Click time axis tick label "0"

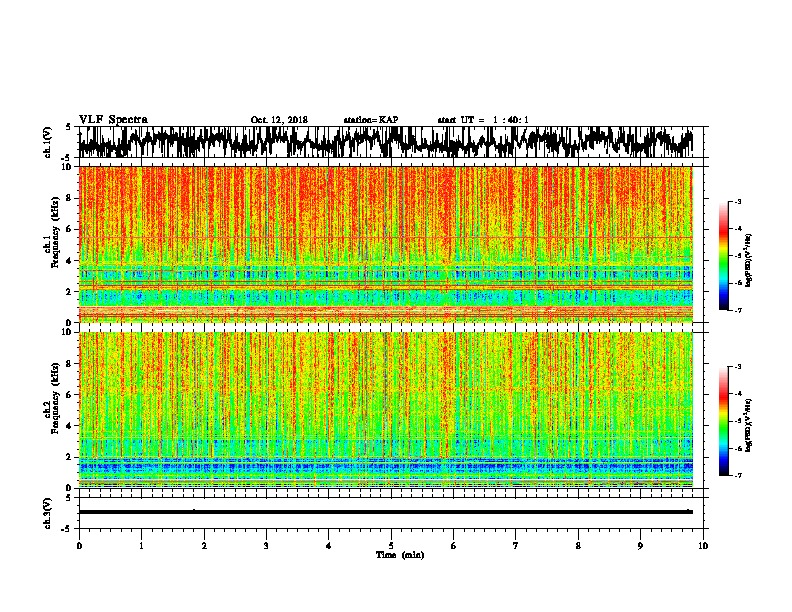[x=79, y=546]
